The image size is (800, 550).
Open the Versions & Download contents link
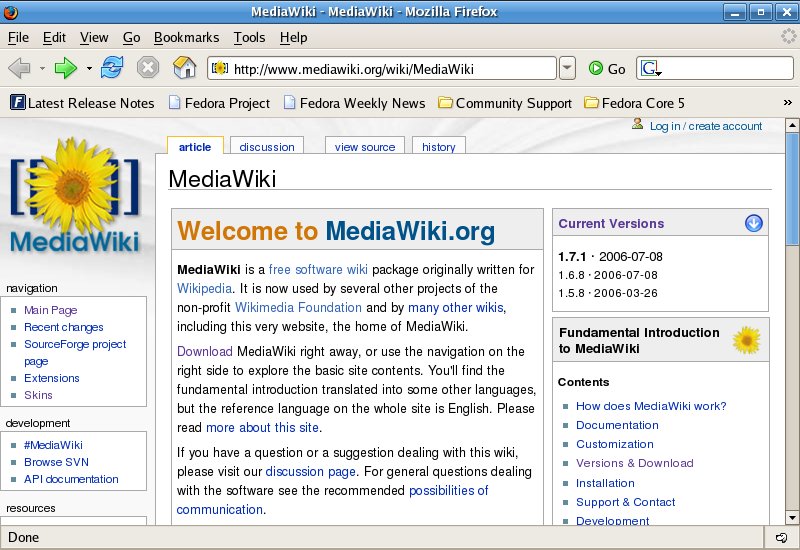635,463
